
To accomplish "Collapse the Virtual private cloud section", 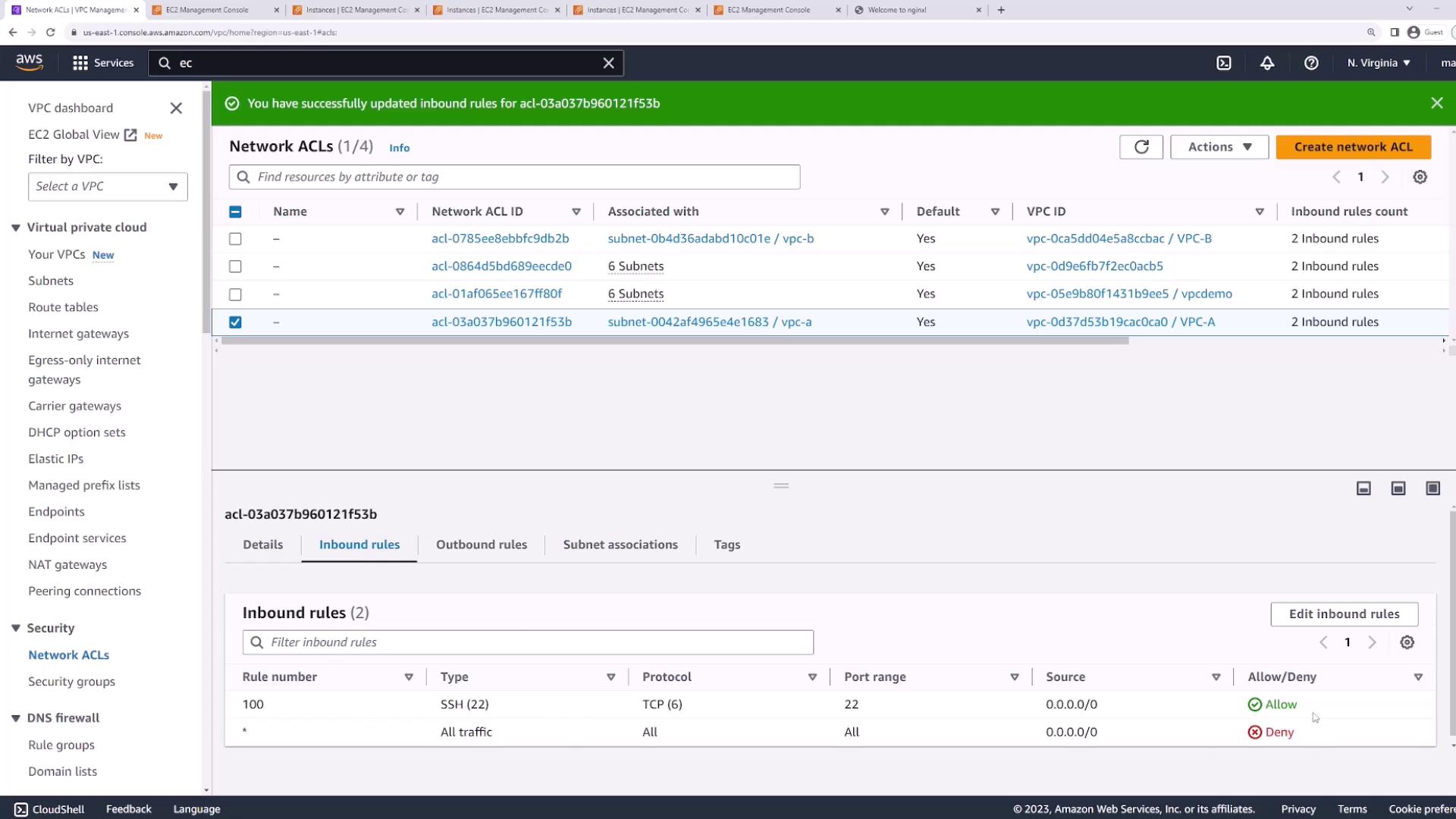I will [15, 227].
